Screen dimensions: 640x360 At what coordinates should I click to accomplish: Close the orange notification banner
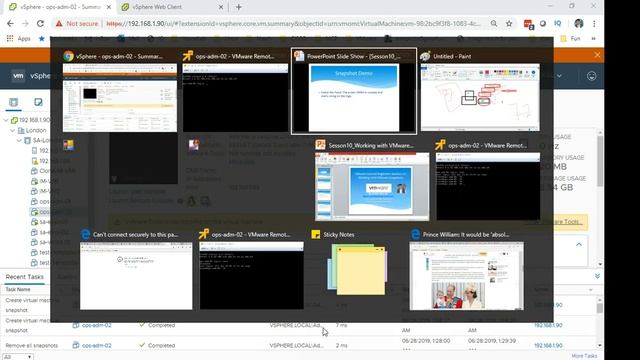pyautogui.click(x=597, y=55)
